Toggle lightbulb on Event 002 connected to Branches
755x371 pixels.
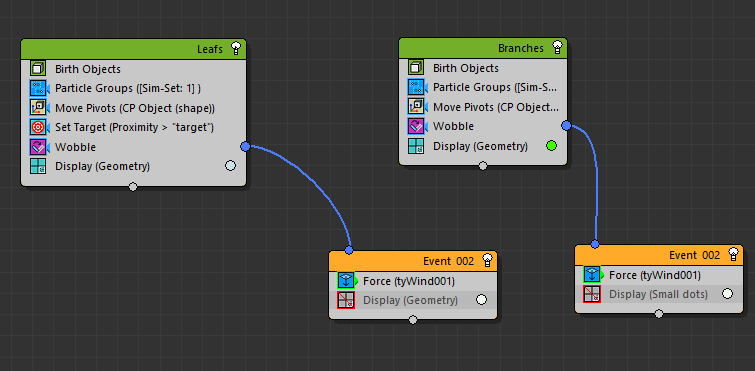pyautogui.click(x=733, y=254)
